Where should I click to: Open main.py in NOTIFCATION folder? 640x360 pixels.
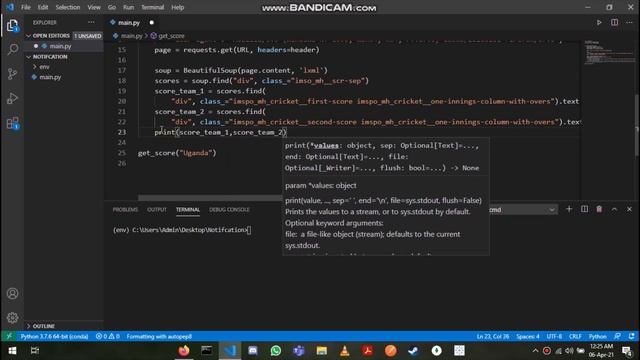pyautogui.click(x=50, y=77)
